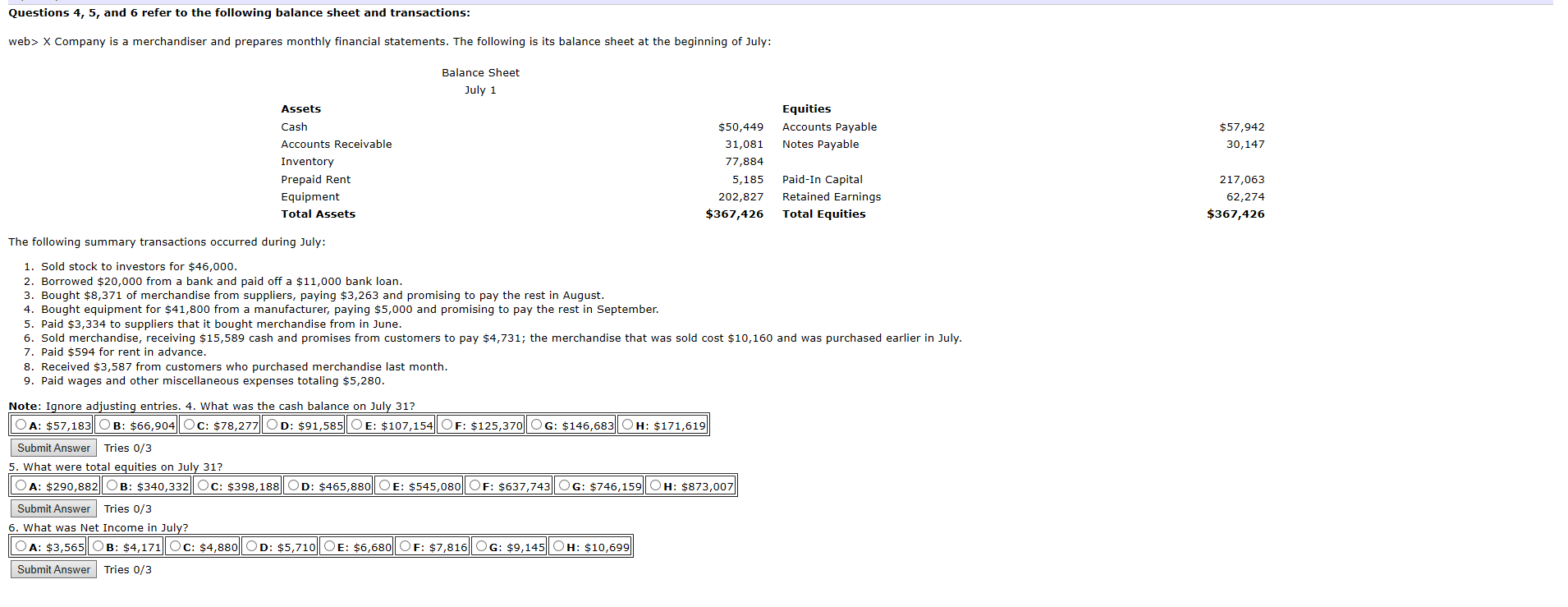Click the Balance Sheet title
This screenshot has height=607, width=1568.
coord(480,73)
